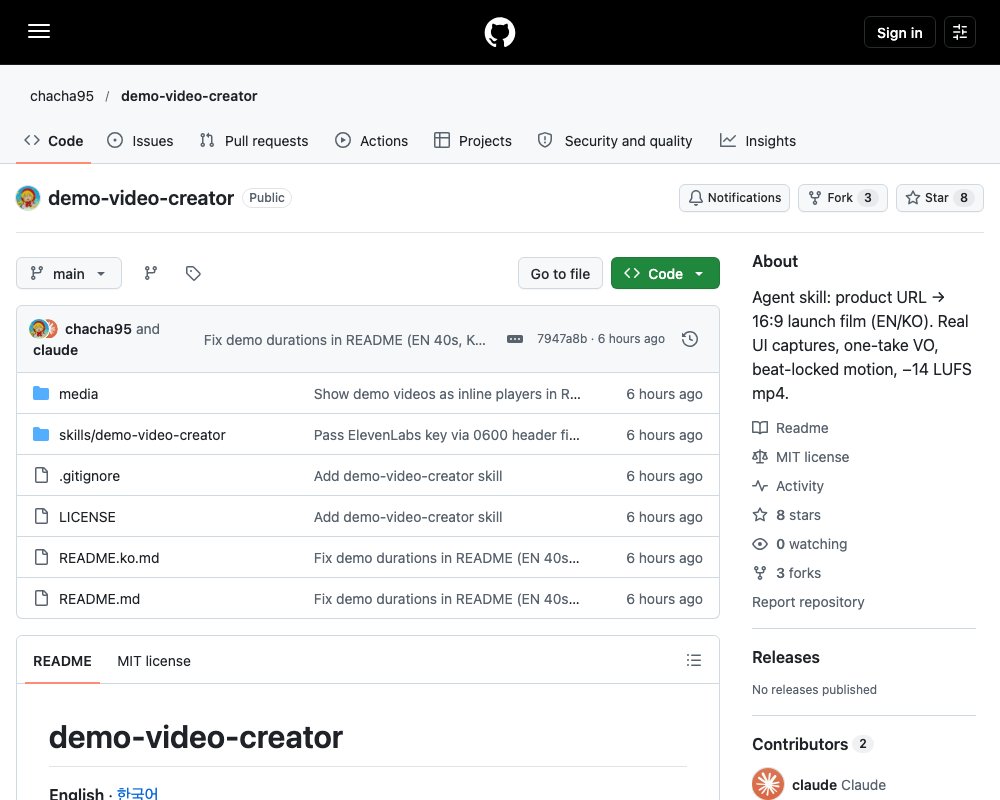Click the claude contributor avatar
1000x800 pixels.
click(768, 784)
